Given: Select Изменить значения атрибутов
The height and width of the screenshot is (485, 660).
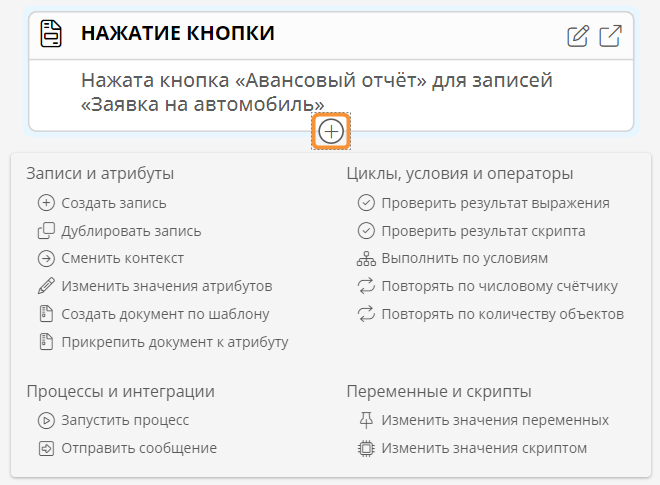Looking at the screenshot, I should click(x=167, y=286).
